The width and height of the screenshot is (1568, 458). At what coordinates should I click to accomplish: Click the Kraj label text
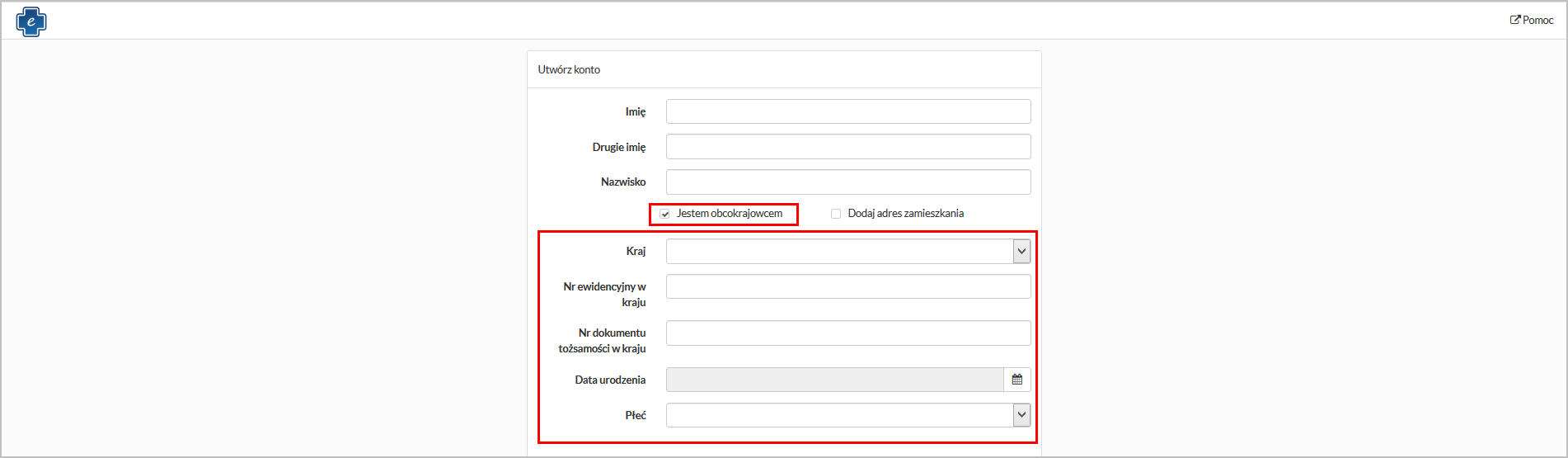point(636,252)
